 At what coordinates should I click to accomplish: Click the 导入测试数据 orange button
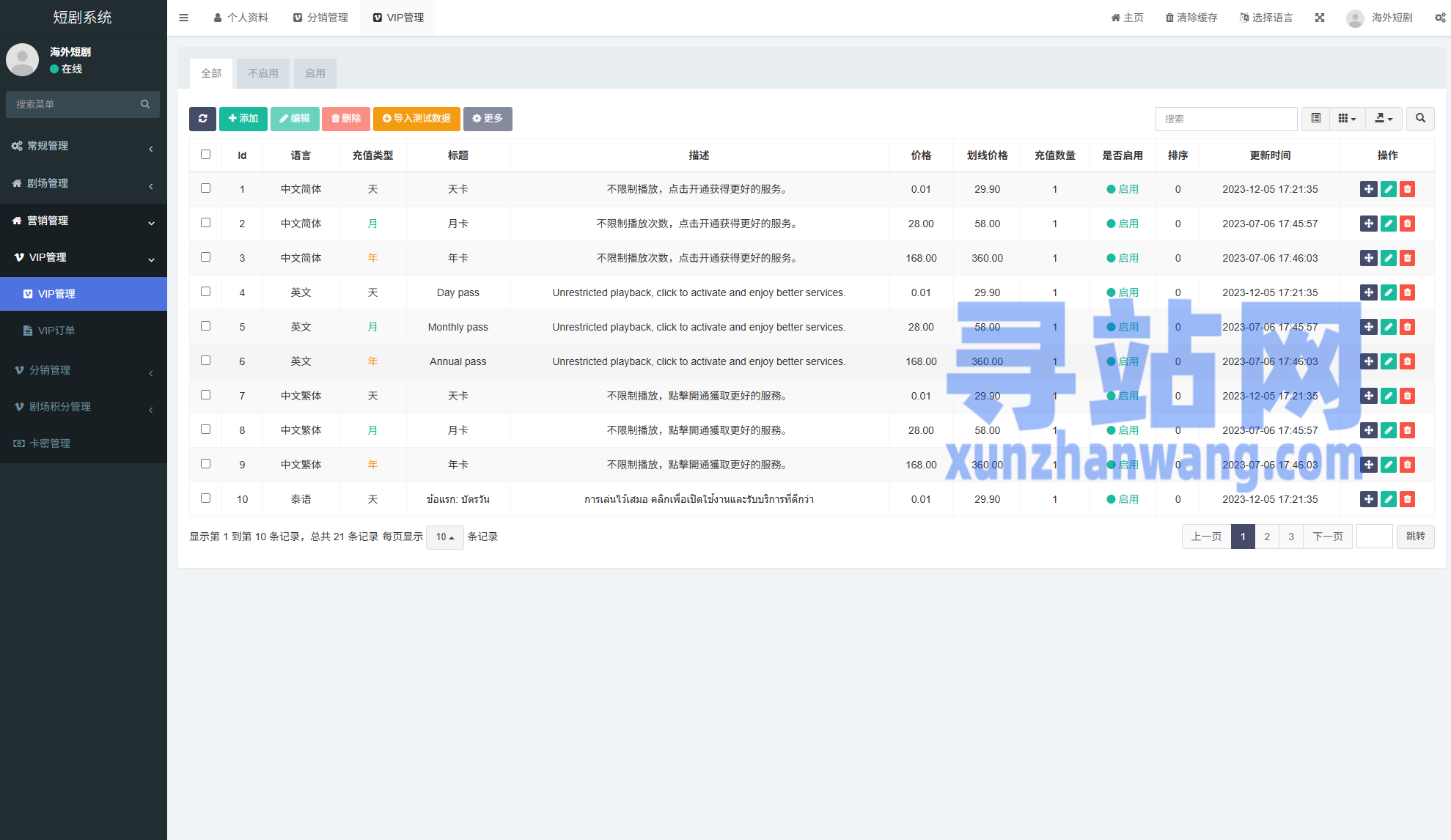pyautogui.click(x=416, y=119)
